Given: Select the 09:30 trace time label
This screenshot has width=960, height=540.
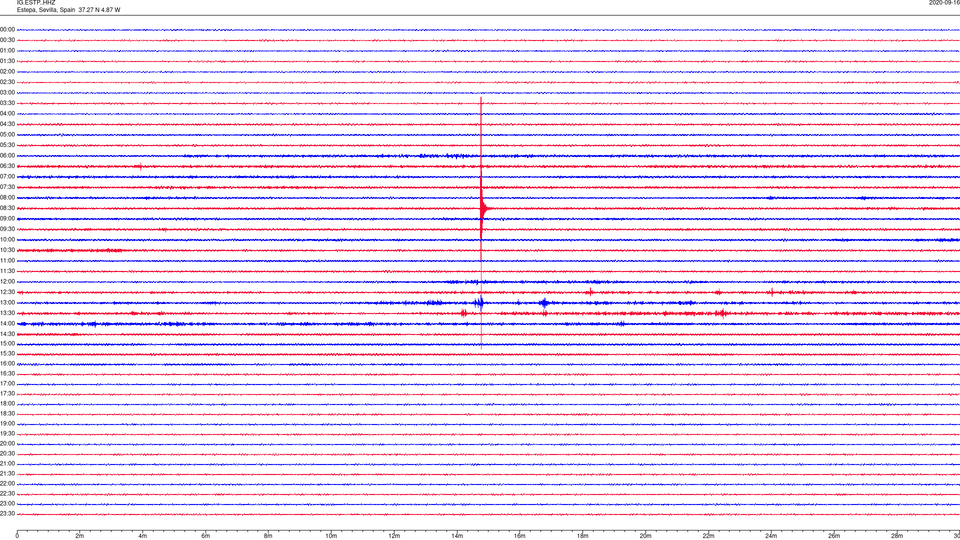Looking at the screenshot, I should [x=7, y=229].
